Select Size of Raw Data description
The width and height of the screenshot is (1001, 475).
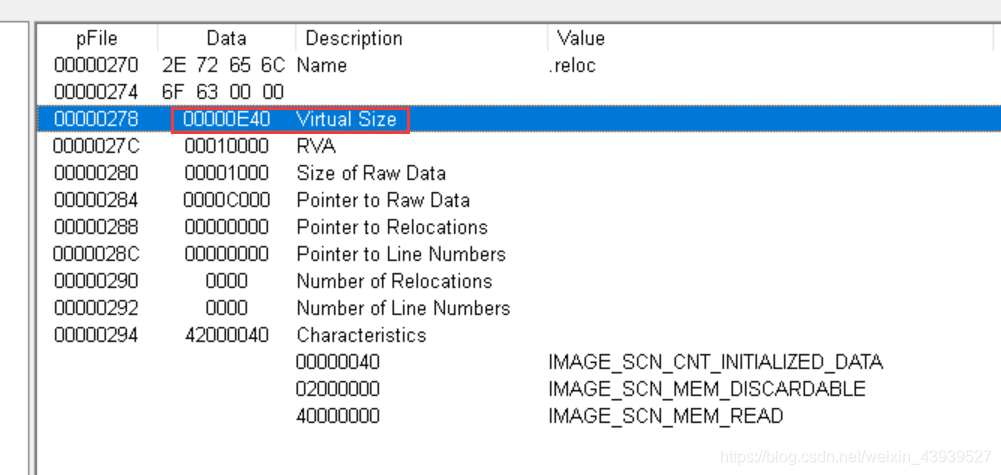tap(371, 173)
